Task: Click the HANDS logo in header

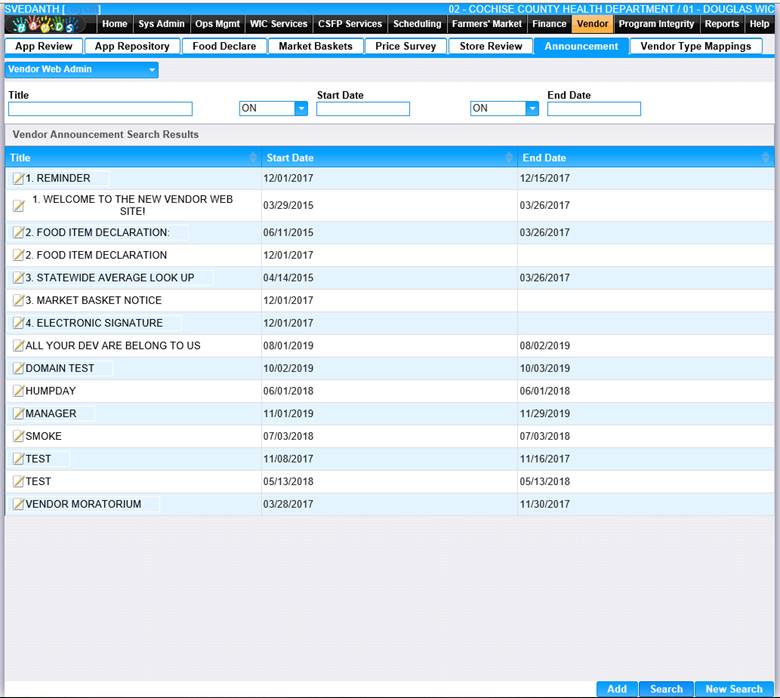Action: coord(46,24)
